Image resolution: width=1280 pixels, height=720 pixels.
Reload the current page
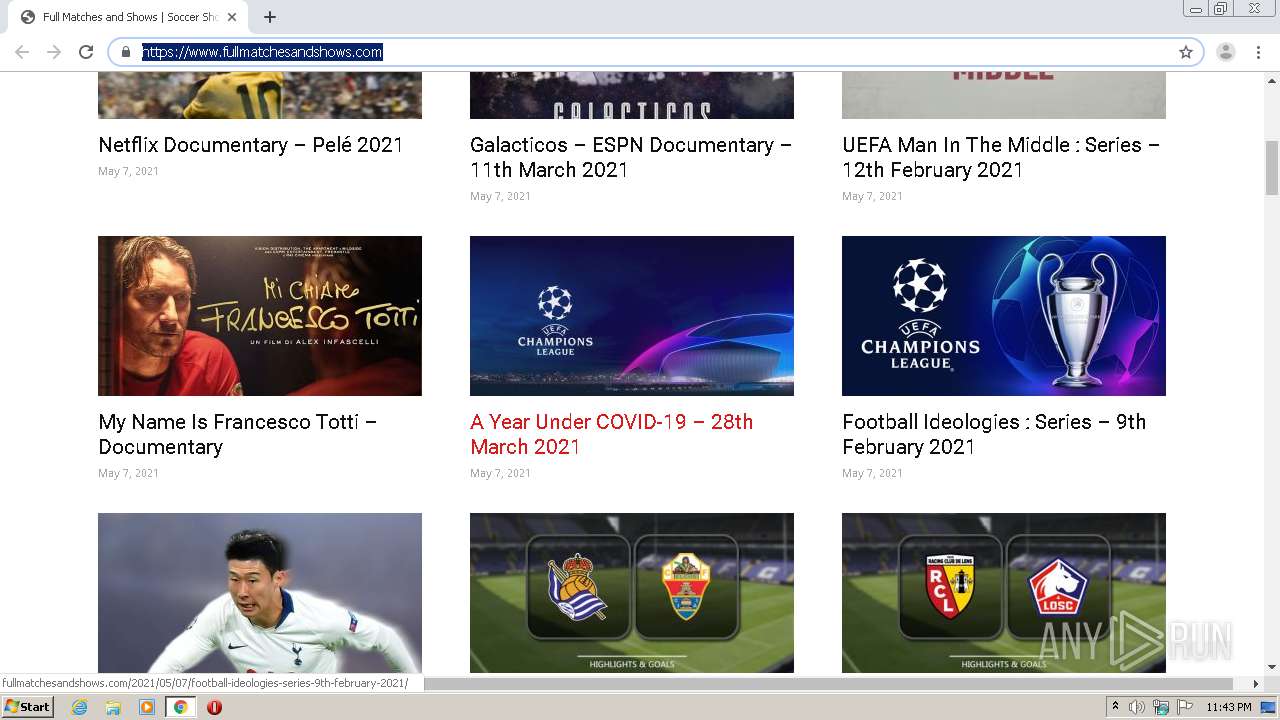point(86,52)
